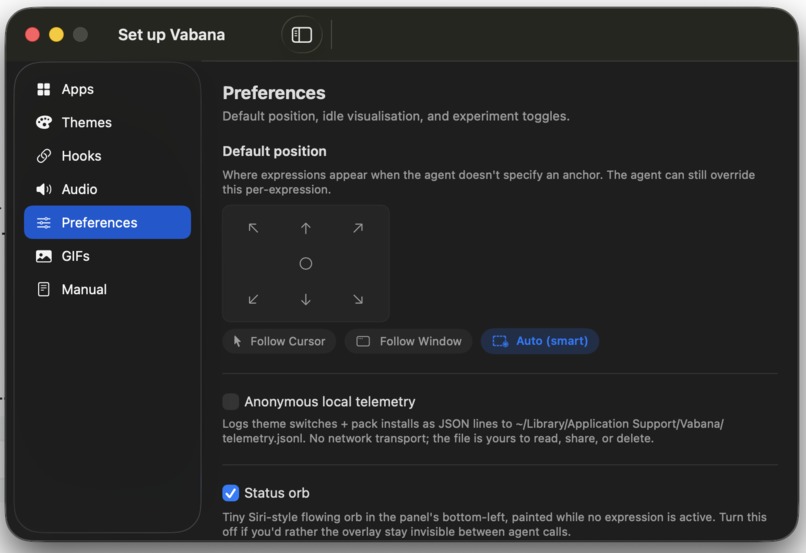
Task: Open the Manual section
Action: click(x=107, y=289)
